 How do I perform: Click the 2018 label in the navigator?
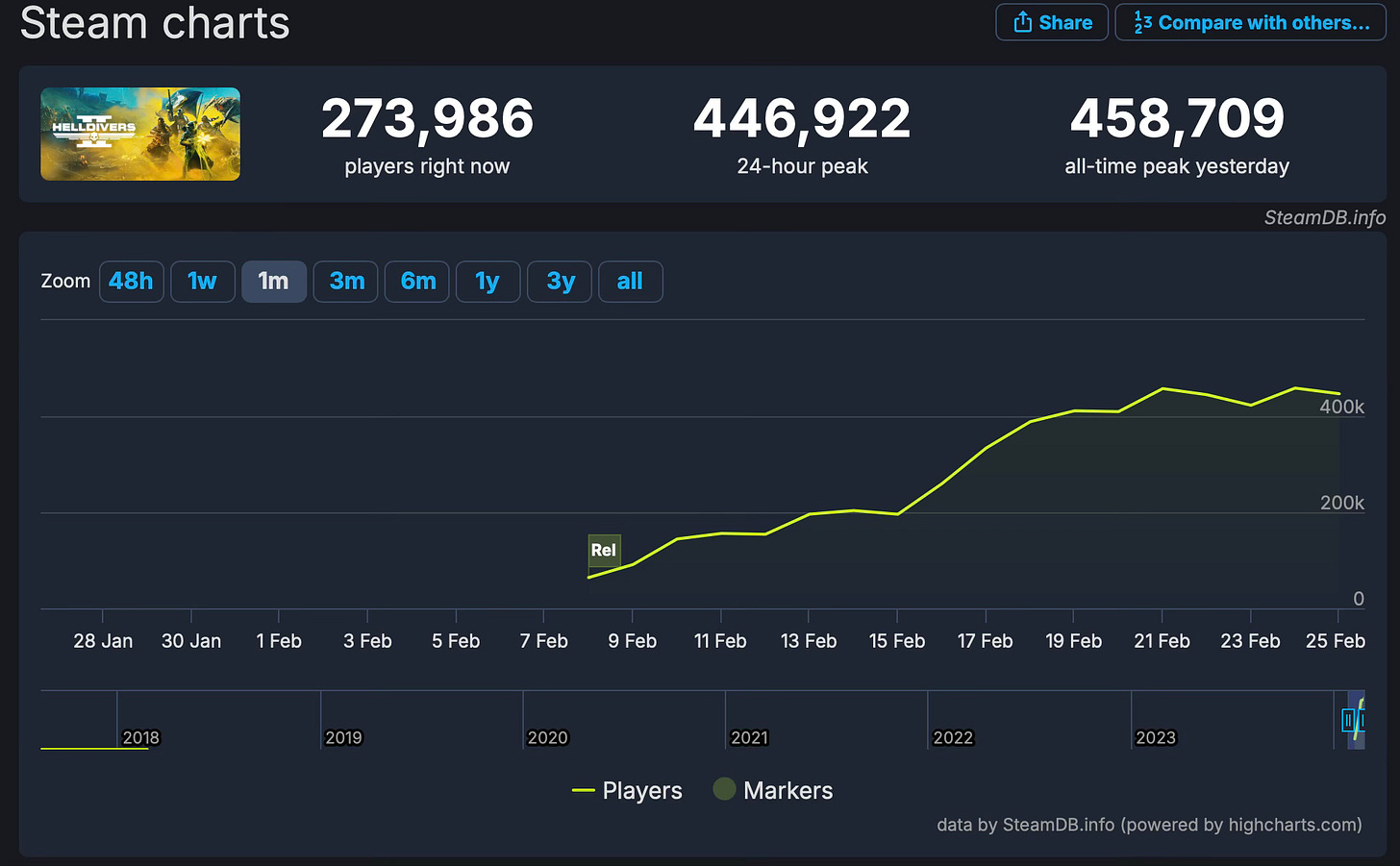141,738
